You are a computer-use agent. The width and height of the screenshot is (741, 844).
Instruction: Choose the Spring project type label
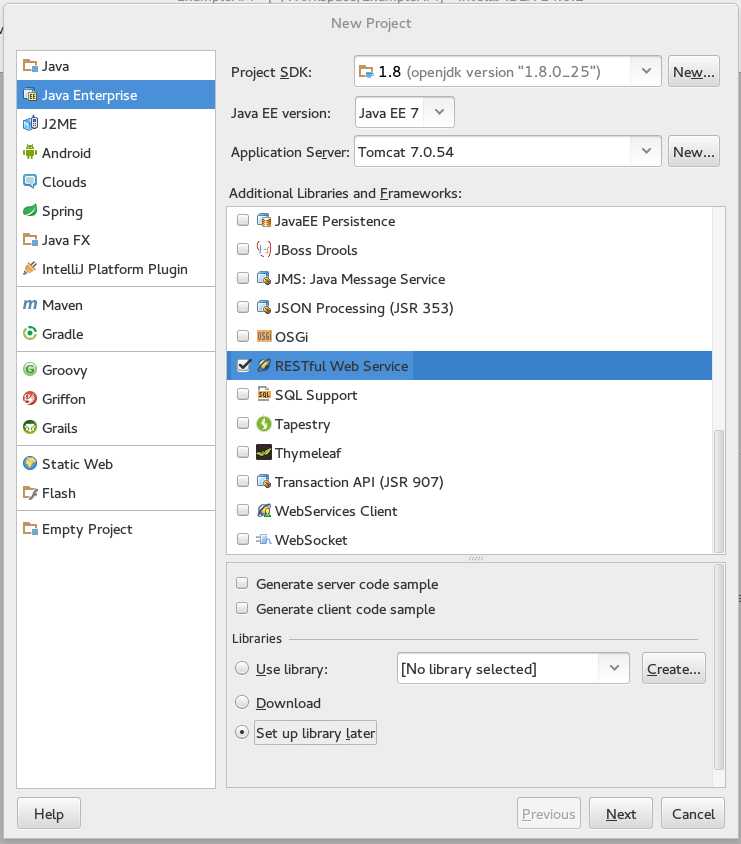(62, 212)
